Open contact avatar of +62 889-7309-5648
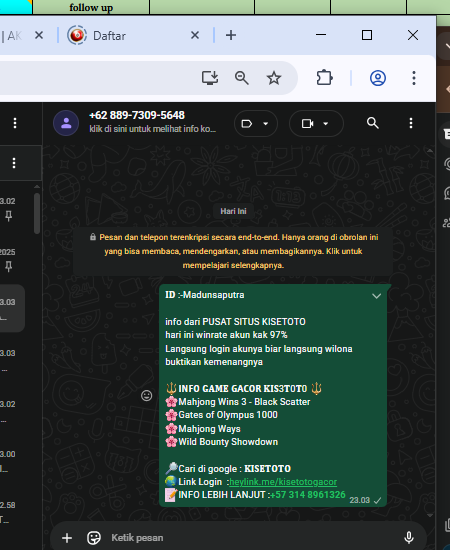This screenshot has width=450, height=550. click(x=66, y=123)
